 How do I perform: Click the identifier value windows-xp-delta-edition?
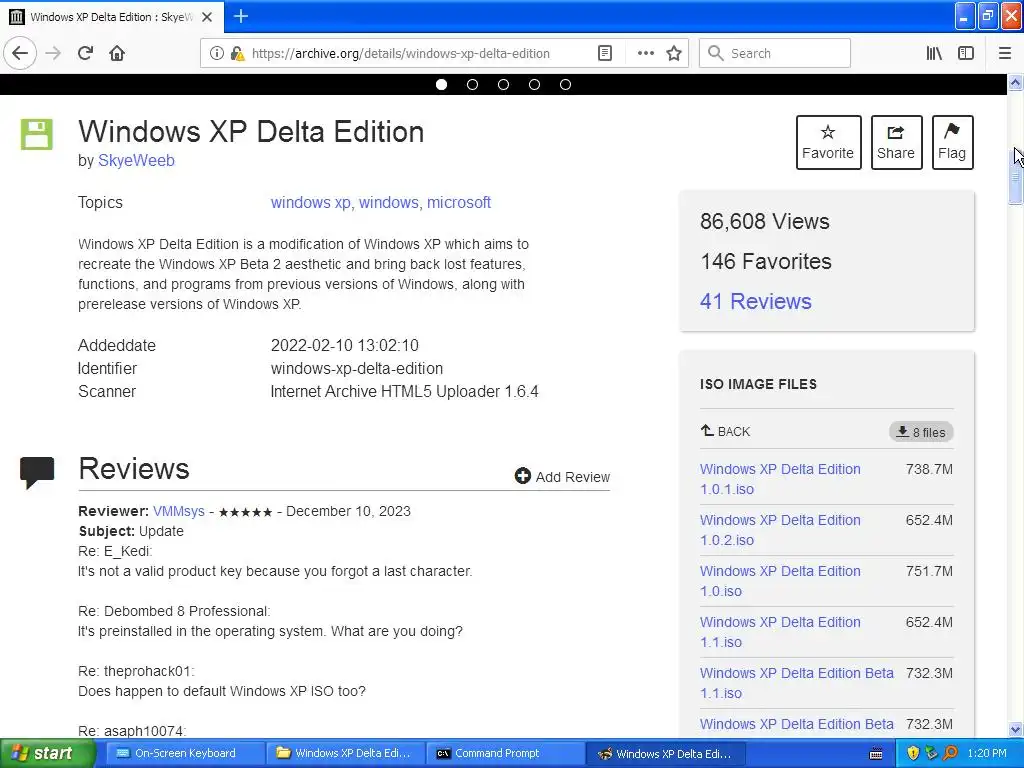click(357, 368)
